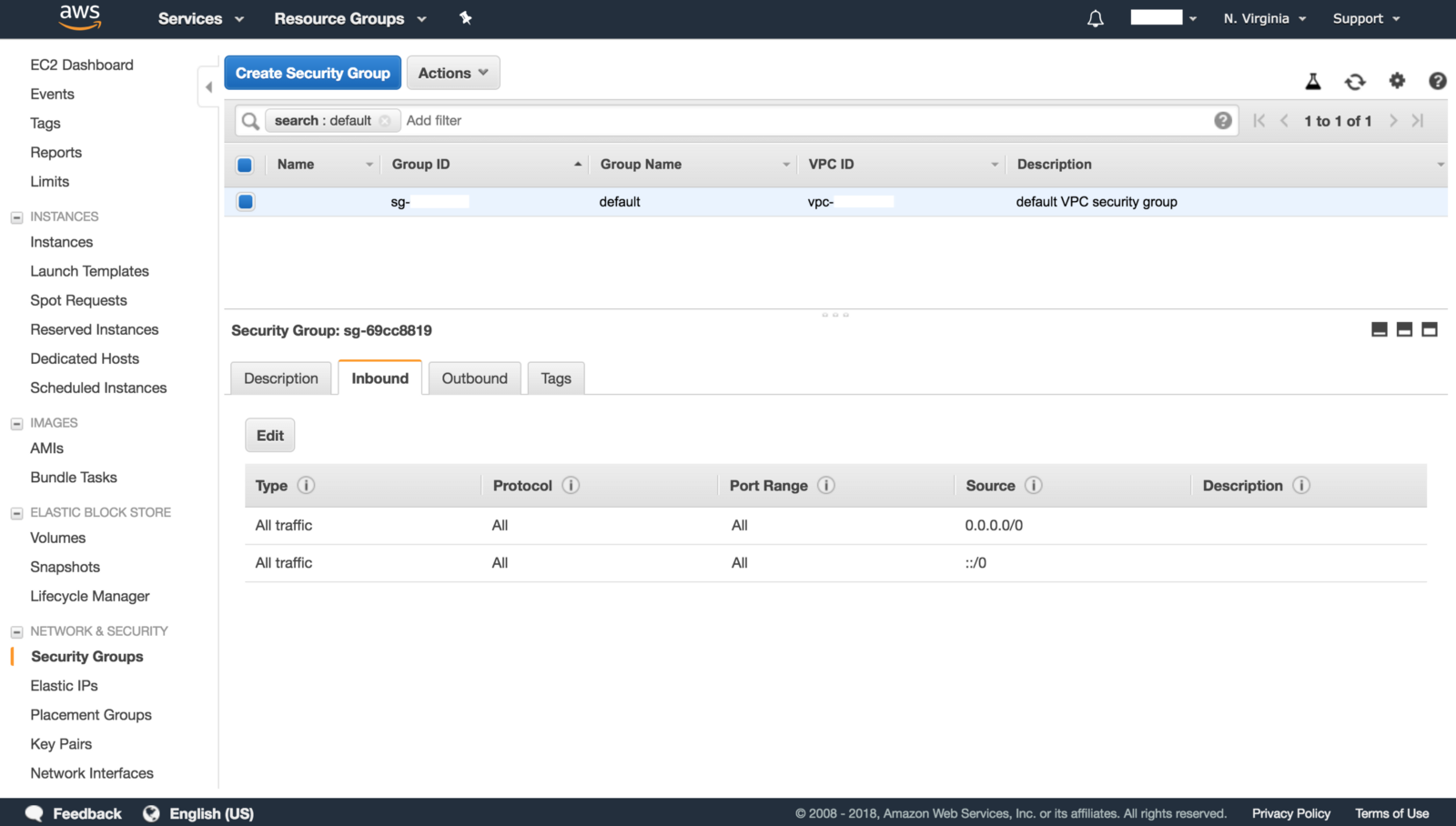Show info for the Protocol column
Viewport: 1456px width, 826px height.
click(571, 485)
